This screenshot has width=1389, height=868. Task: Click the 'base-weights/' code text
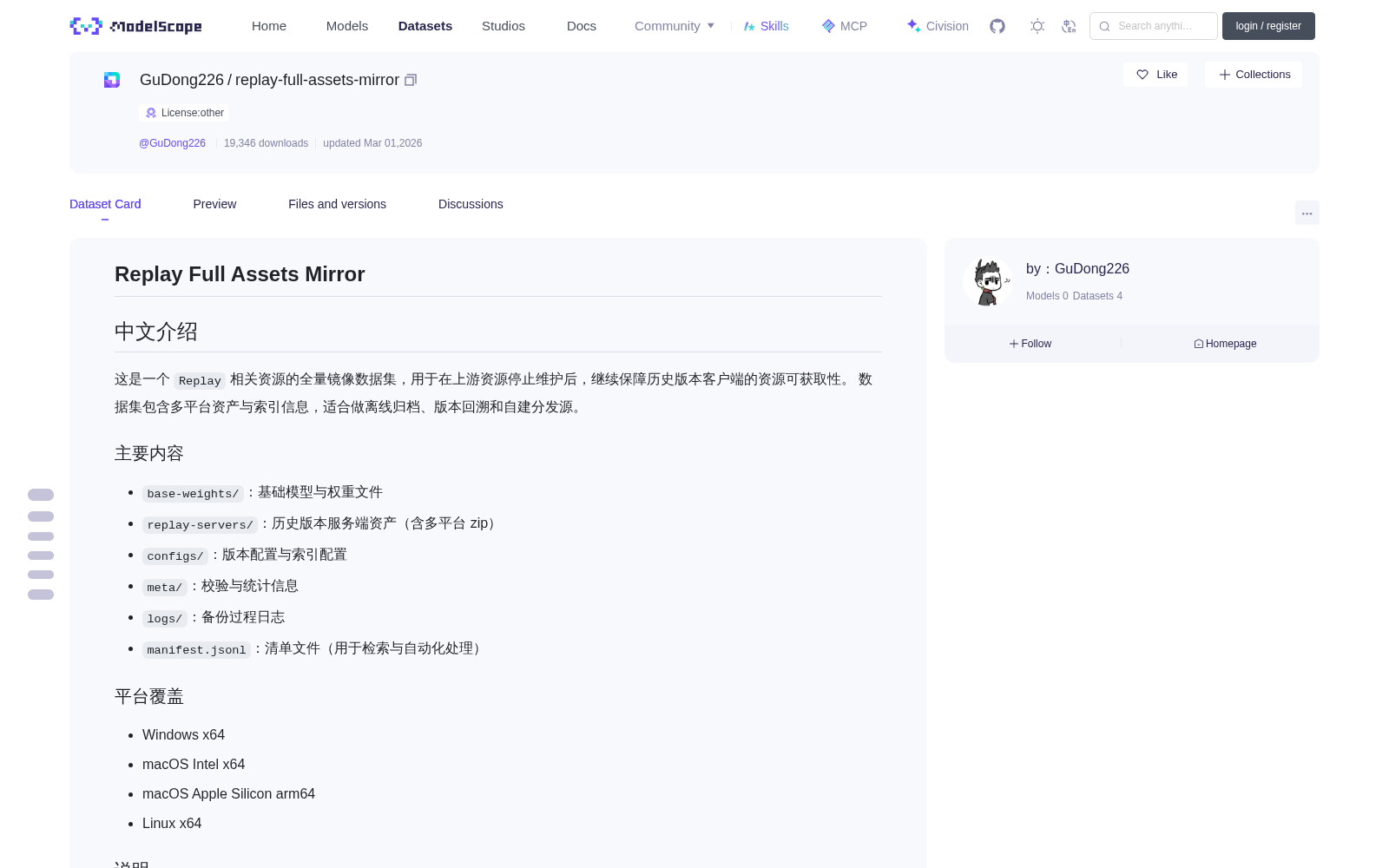pos(193,493)
